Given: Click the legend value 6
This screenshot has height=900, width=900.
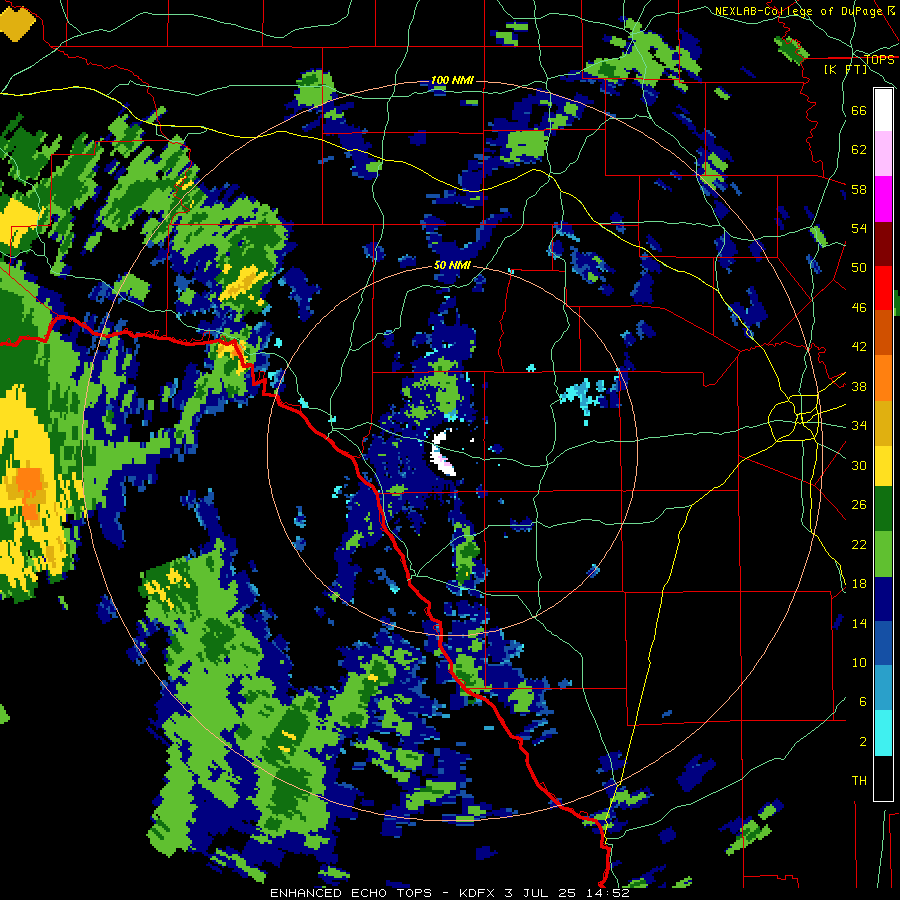Looking at the screenshot, I should [x=863, y=702].
